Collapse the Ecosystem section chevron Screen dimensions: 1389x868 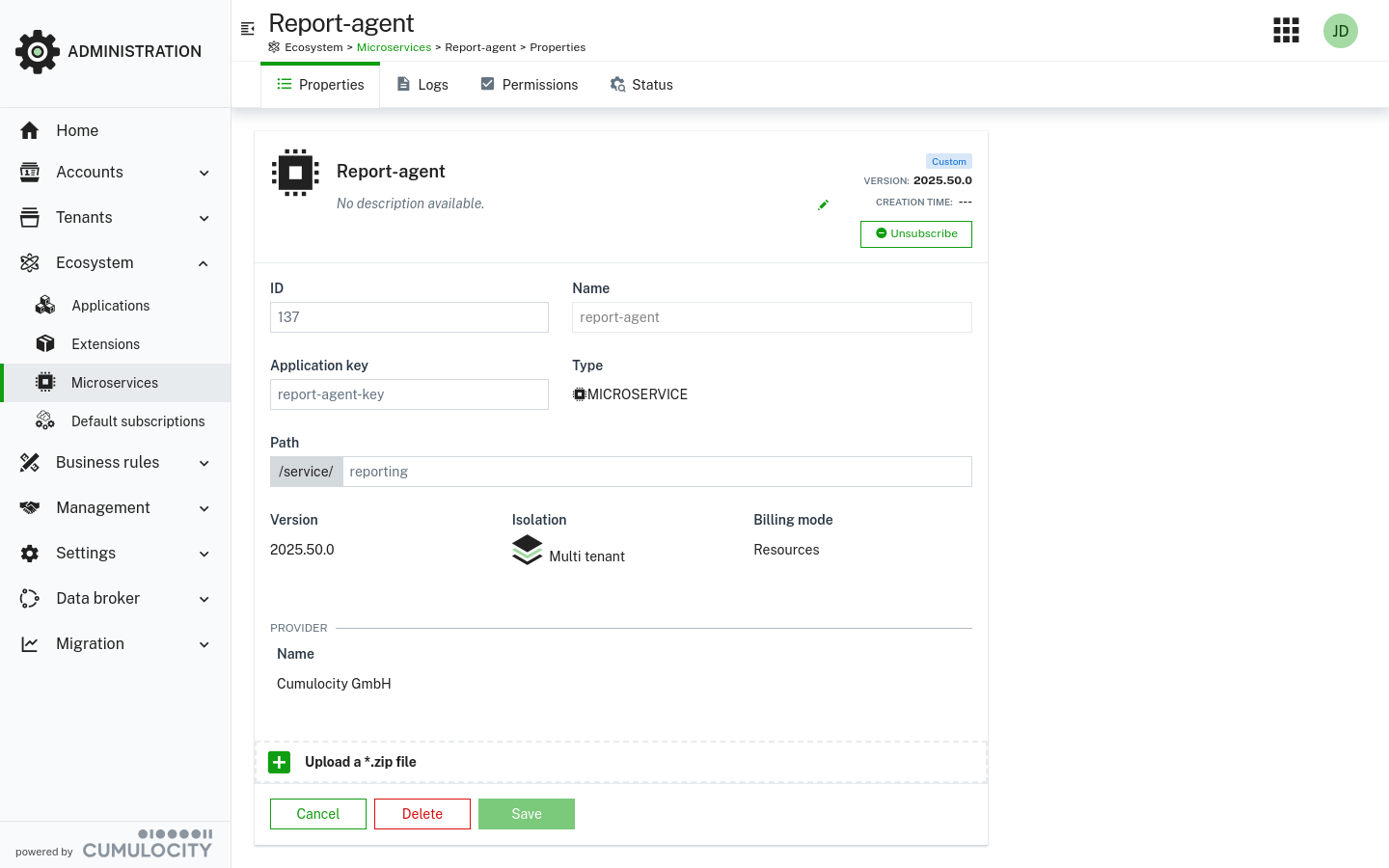pos(203,262)
